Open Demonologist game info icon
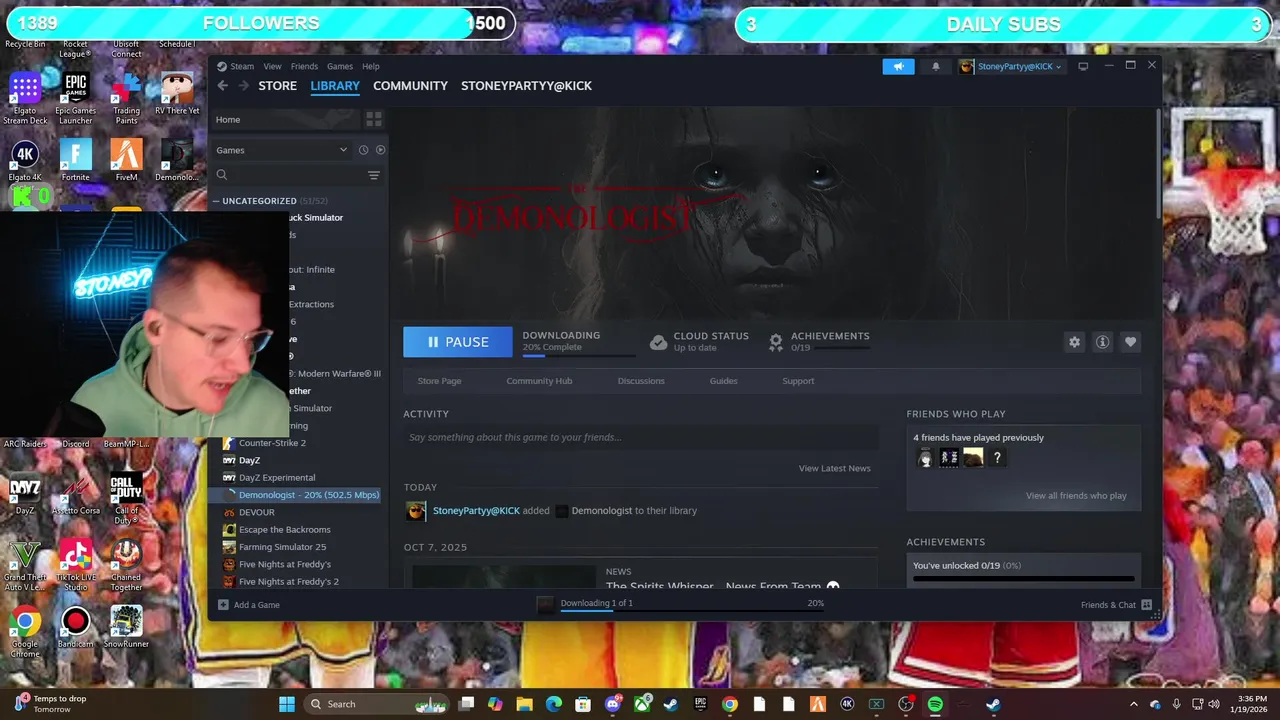The image size is (1280, 720). 1102,342
